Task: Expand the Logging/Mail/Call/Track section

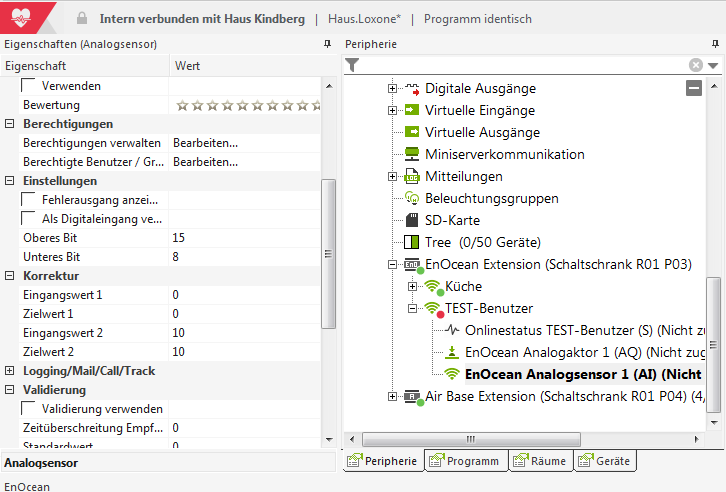Action: point(9,370)
